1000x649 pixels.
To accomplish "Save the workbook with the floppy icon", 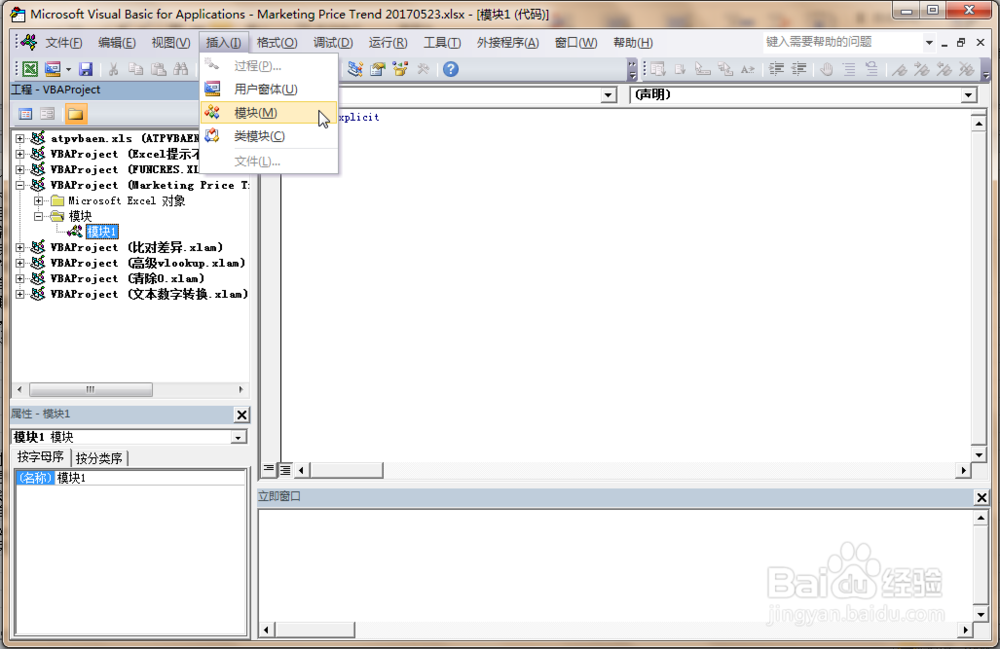I will point(85,69).
